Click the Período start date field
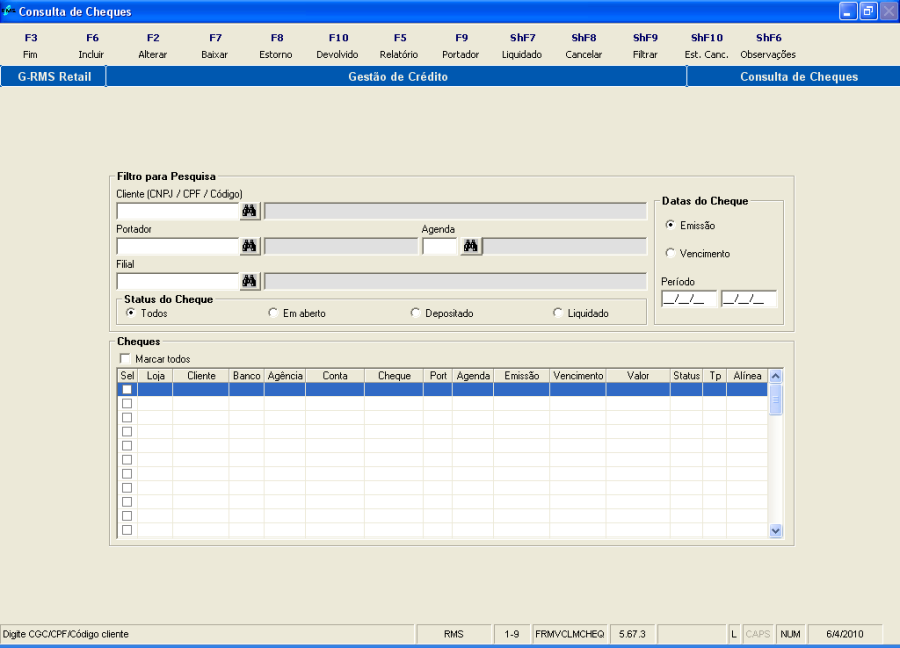Screen dimensions: 900x648 coord(688,299)
